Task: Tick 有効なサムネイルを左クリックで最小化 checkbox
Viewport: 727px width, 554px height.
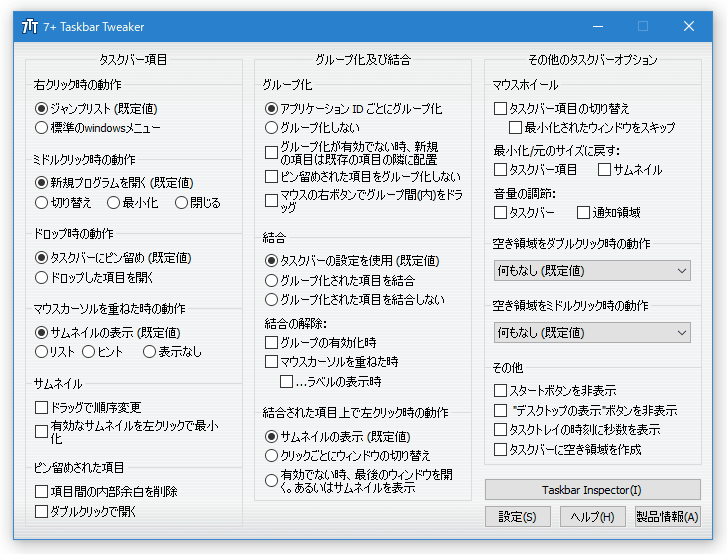Action: [41, 432]
